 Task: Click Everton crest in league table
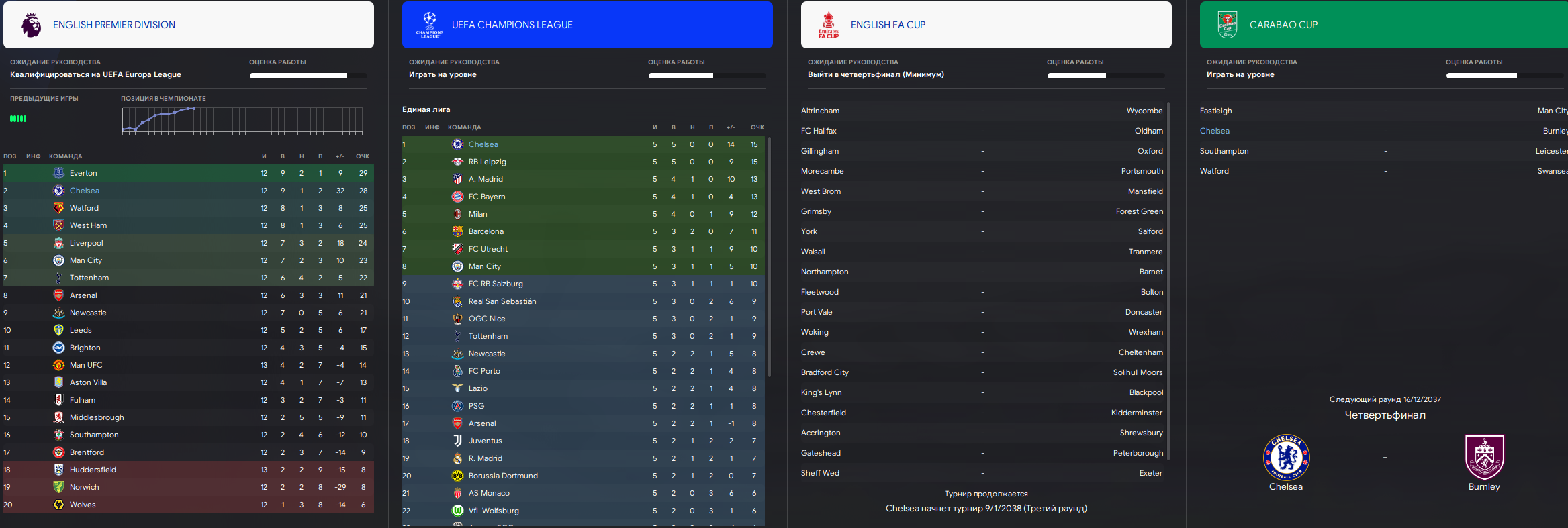tap(59, 173)
